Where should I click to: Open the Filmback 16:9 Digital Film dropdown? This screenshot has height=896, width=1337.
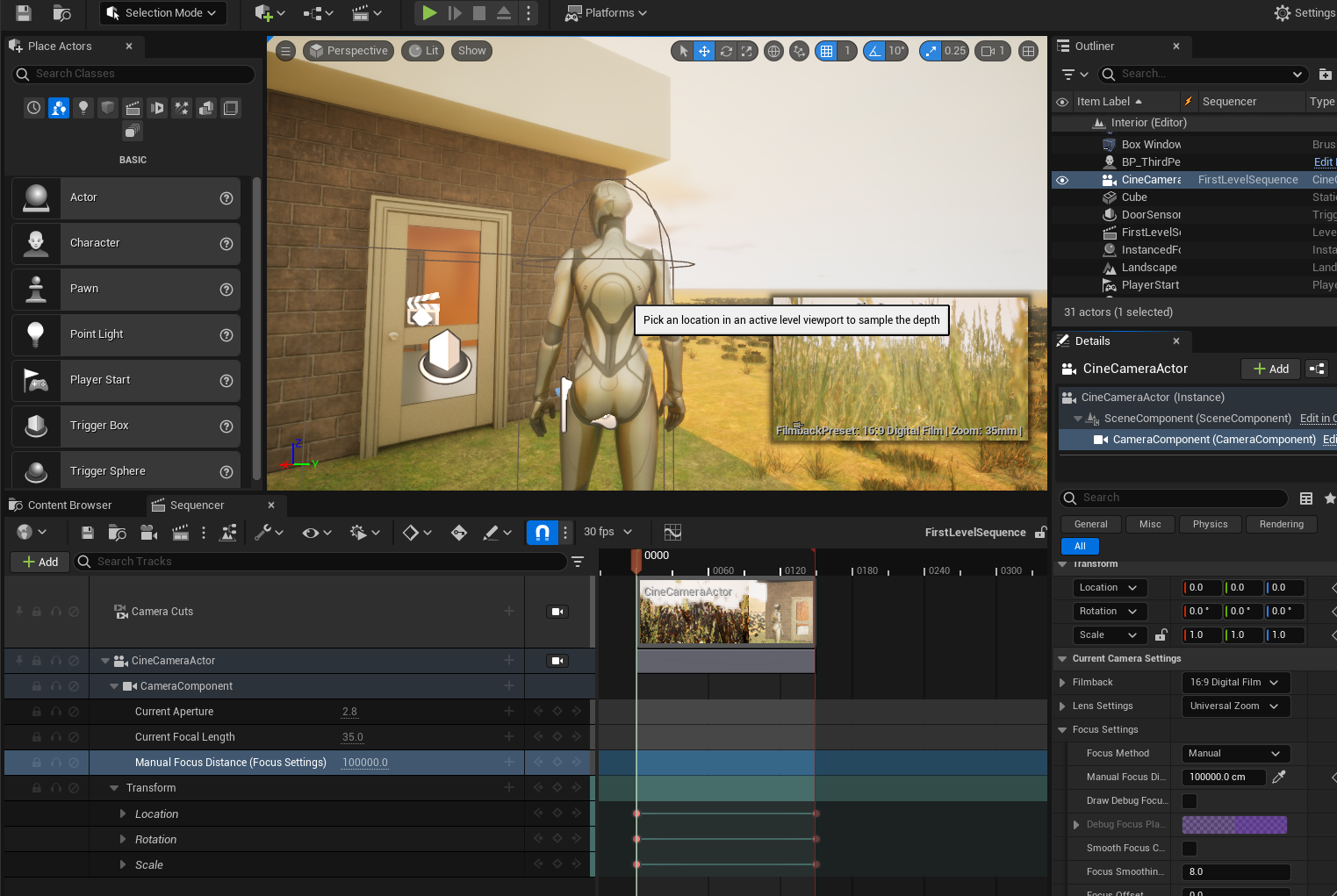(x=1235, y=683)
